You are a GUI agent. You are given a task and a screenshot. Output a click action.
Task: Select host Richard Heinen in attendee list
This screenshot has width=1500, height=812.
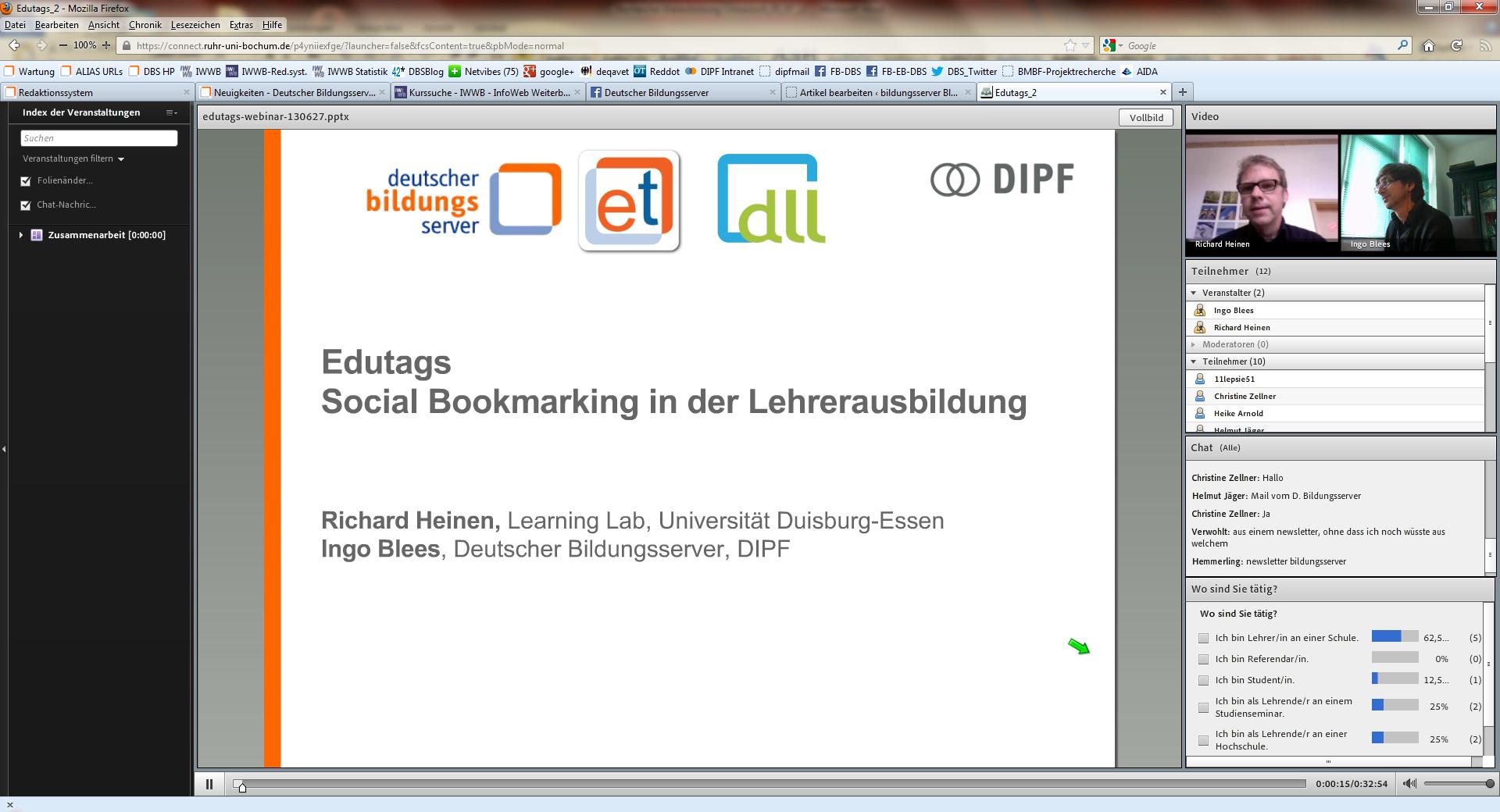(x=1335, y=327)
